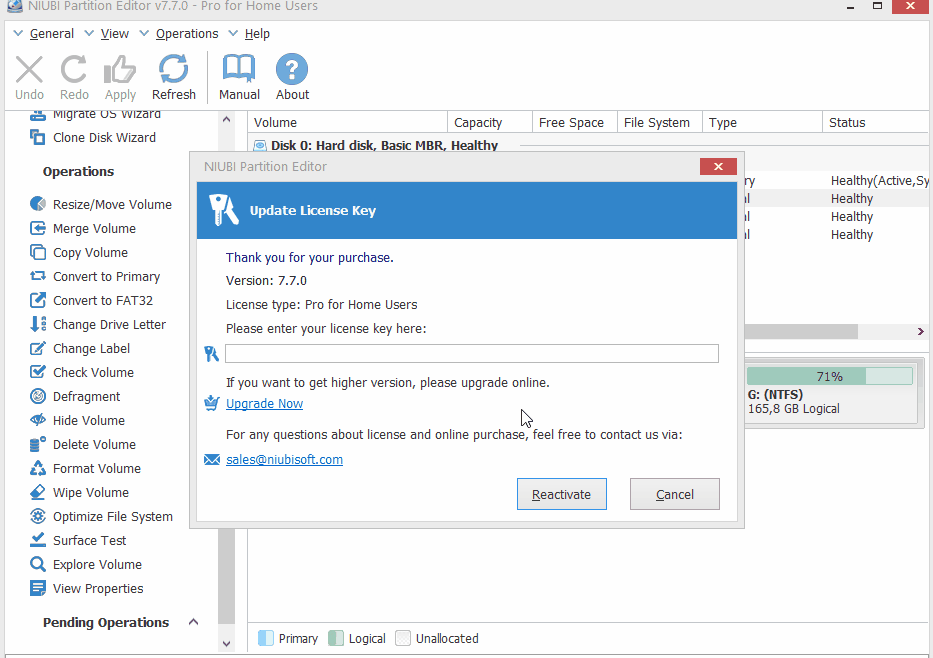933x658 pixels.
Task: Click the volume list scroll-right arrow
Action: tap(921, 331)
